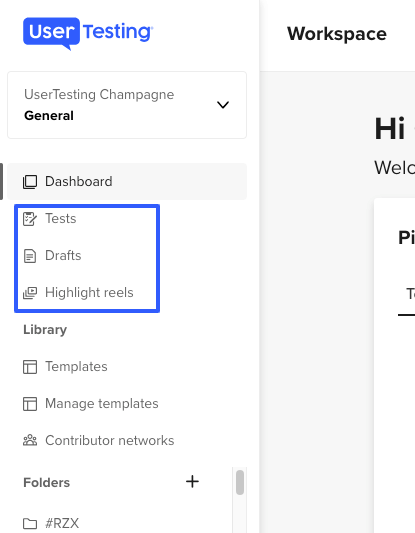The height and width of the screenshot is (533, 415).
Task: Go to Tests in the sidebar
Action: (x=61, y=219)
